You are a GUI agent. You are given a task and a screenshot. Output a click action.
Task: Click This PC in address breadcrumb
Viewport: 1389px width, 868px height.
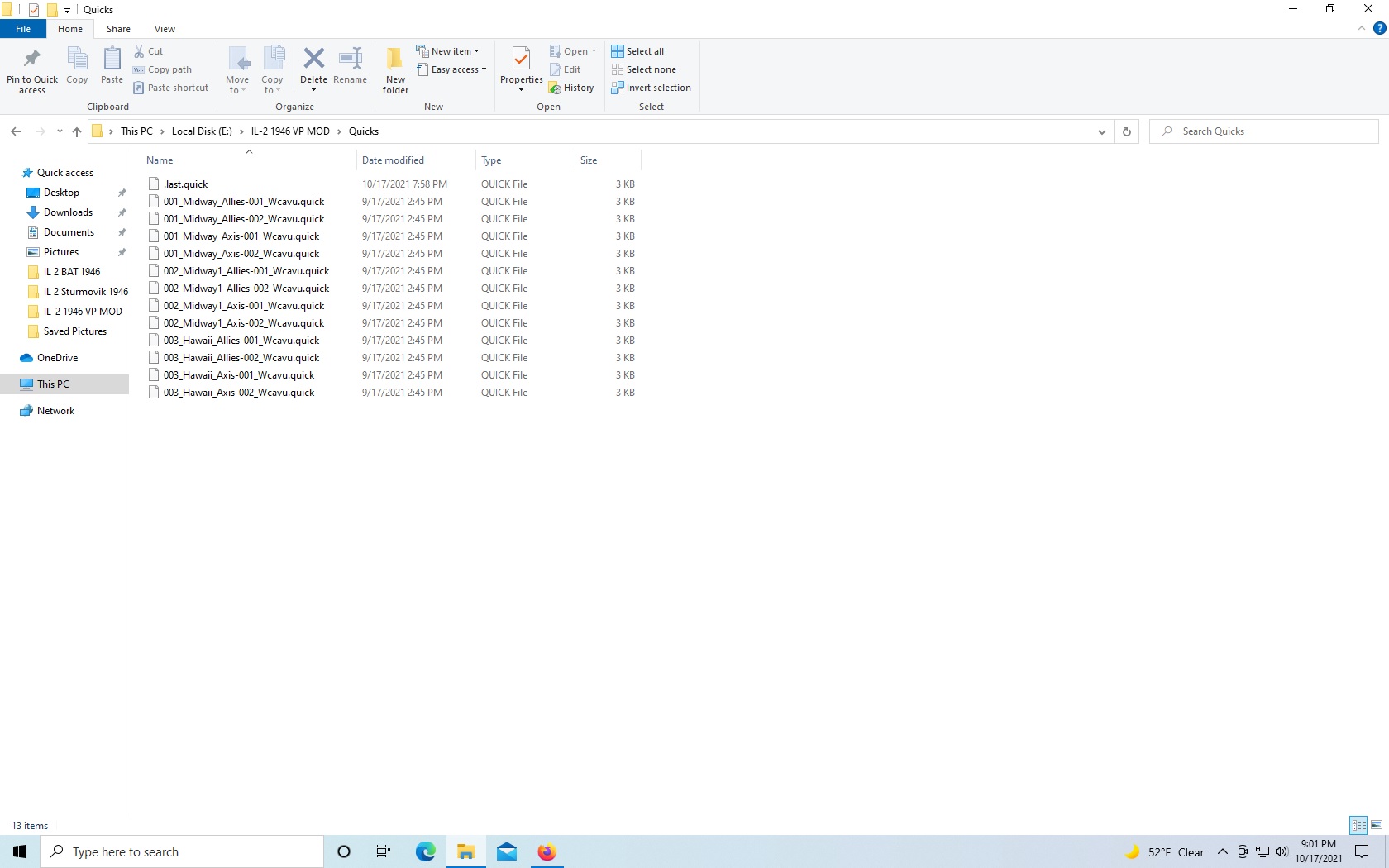[136, 131]
